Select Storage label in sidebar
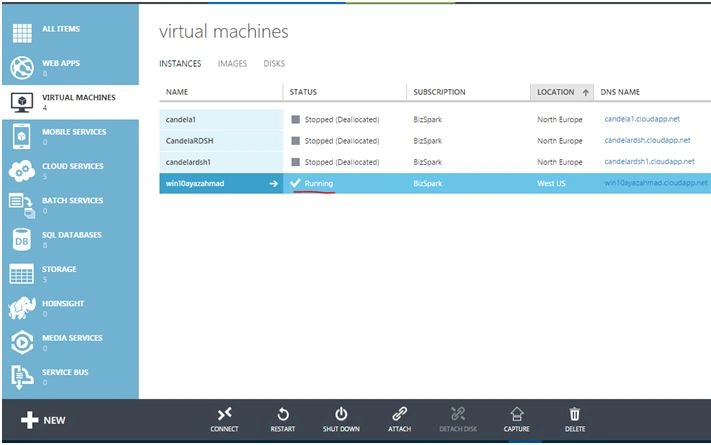Image resolution: width=711 pixels, height=445 pixels. [x=59, y=269]
